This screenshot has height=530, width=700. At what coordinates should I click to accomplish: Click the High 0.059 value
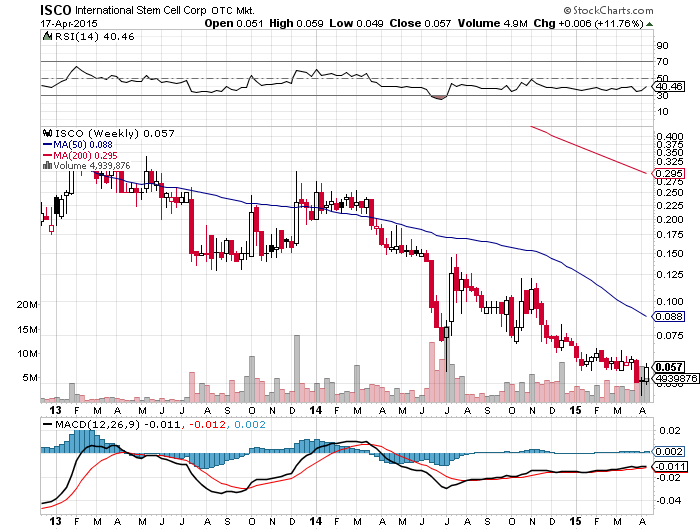point(296,23)
